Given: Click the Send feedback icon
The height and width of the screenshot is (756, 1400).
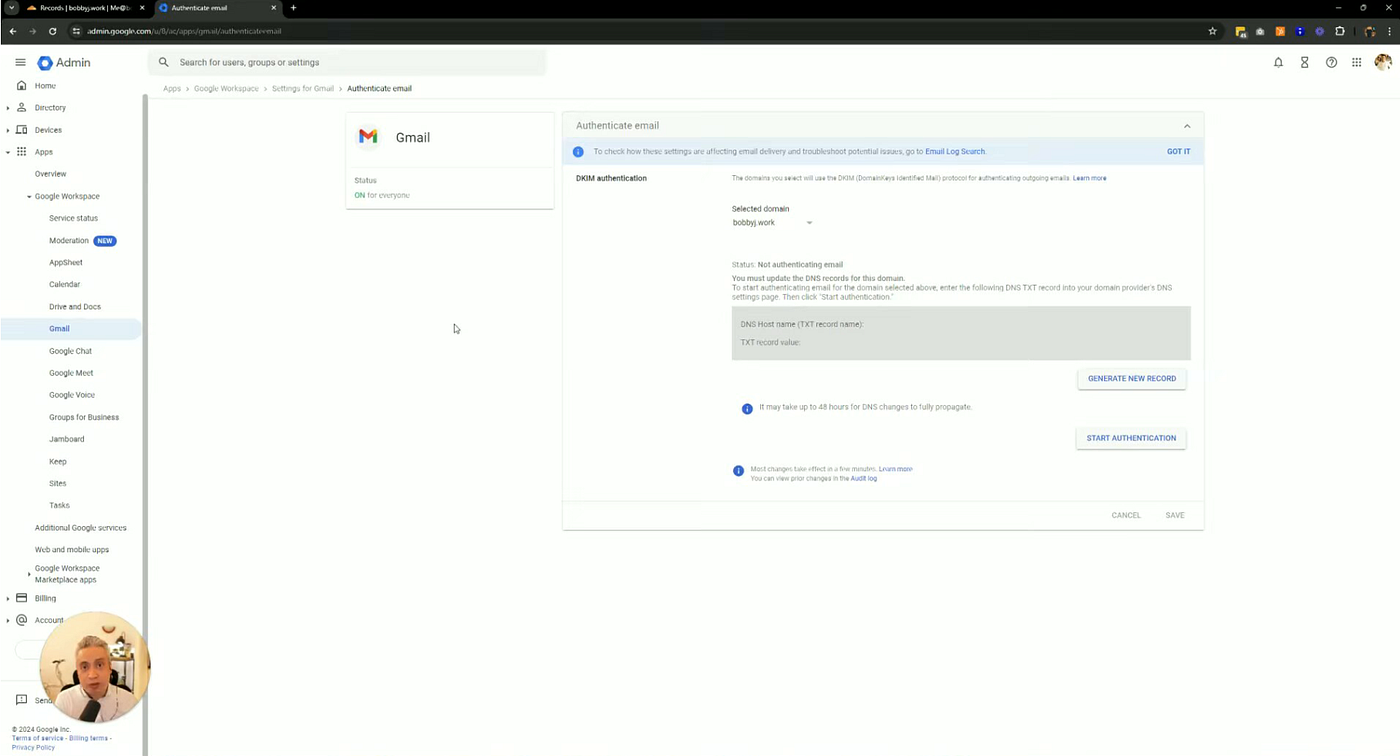Looking at the screenshot, I should coord(21,700).
